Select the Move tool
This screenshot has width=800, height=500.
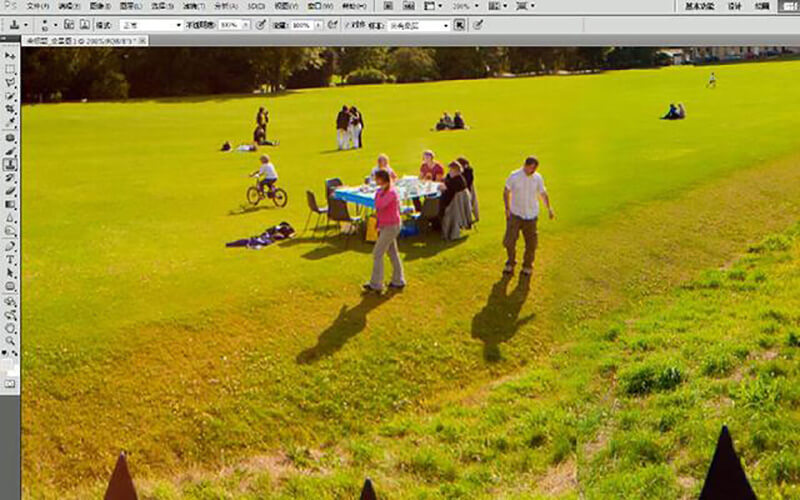click(10, 56)
